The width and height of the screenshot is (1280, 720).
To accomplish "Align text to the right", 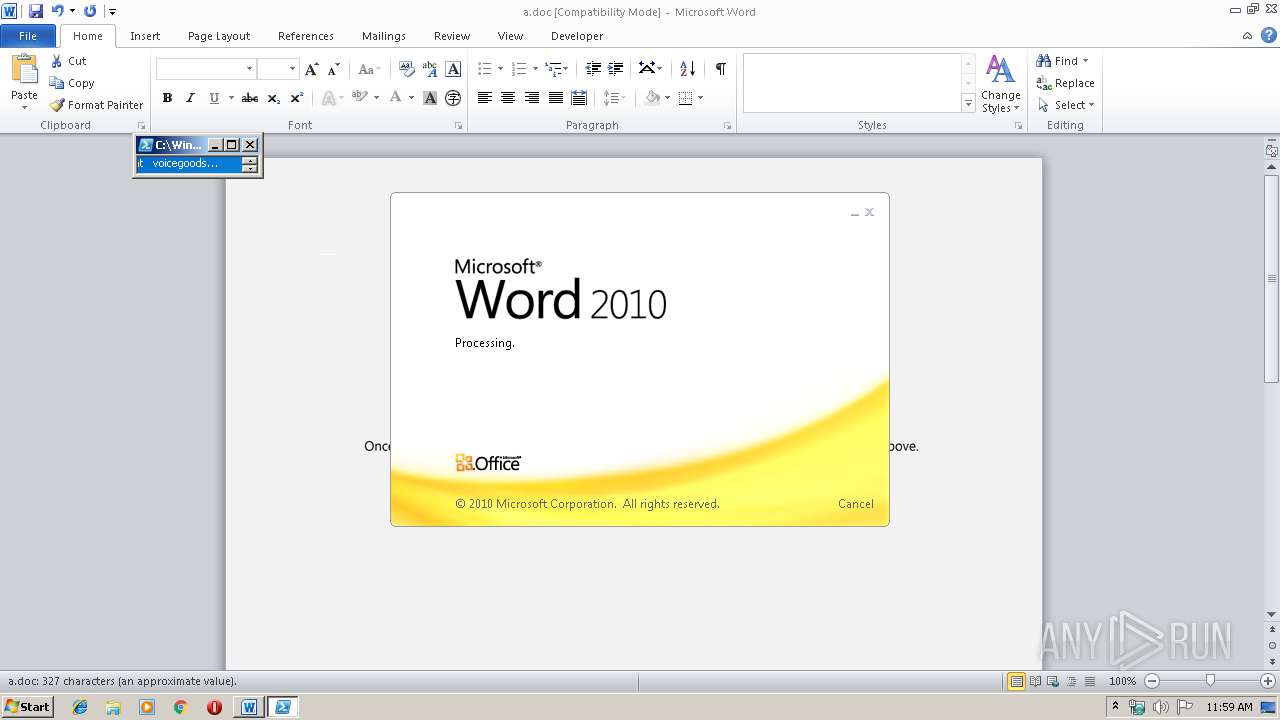I will pos(532,98).
